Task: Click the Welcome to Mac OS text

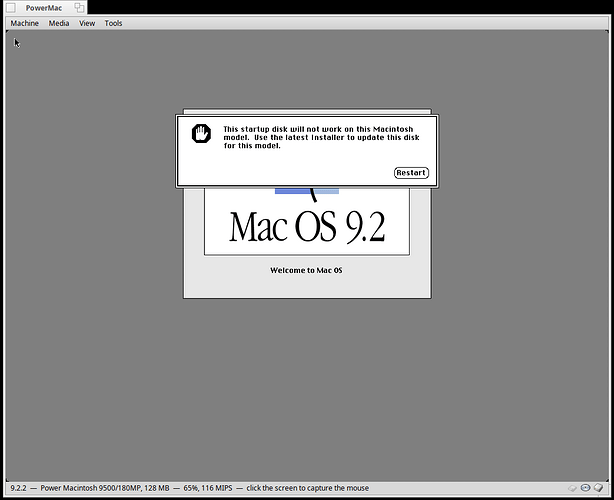Action: [x=306, y=270]
